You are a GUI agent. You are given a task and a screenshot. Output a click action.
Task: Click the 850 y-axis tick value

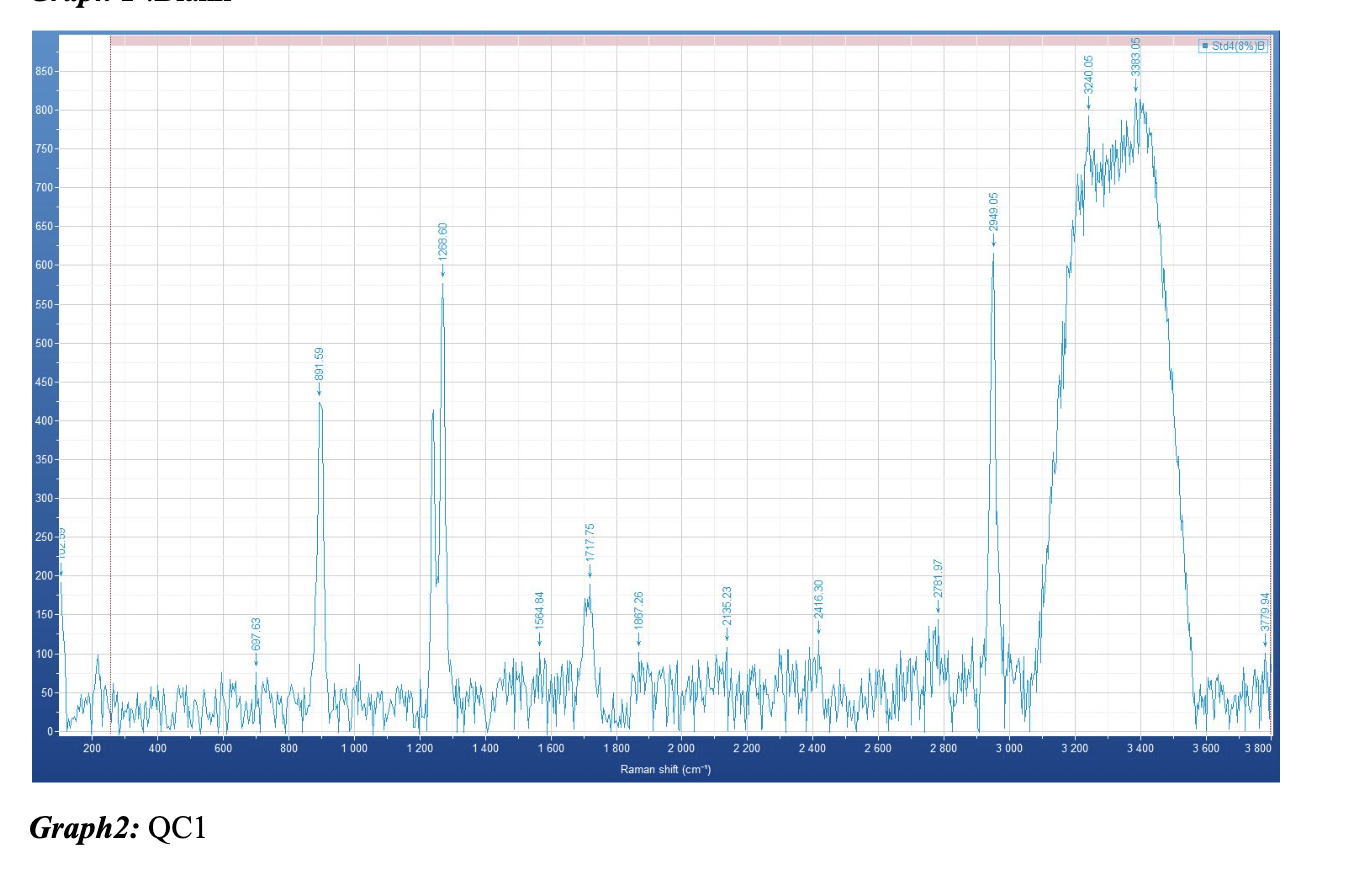click(47, 72)
